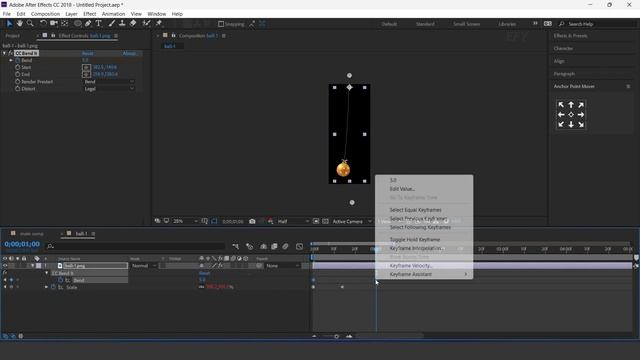Open the Active Camera dropdown

[352, 221]
